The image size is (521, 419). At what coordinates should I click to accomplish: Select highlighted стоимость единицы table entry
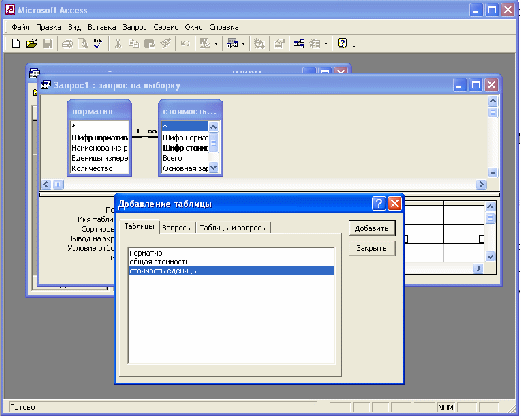231,271
